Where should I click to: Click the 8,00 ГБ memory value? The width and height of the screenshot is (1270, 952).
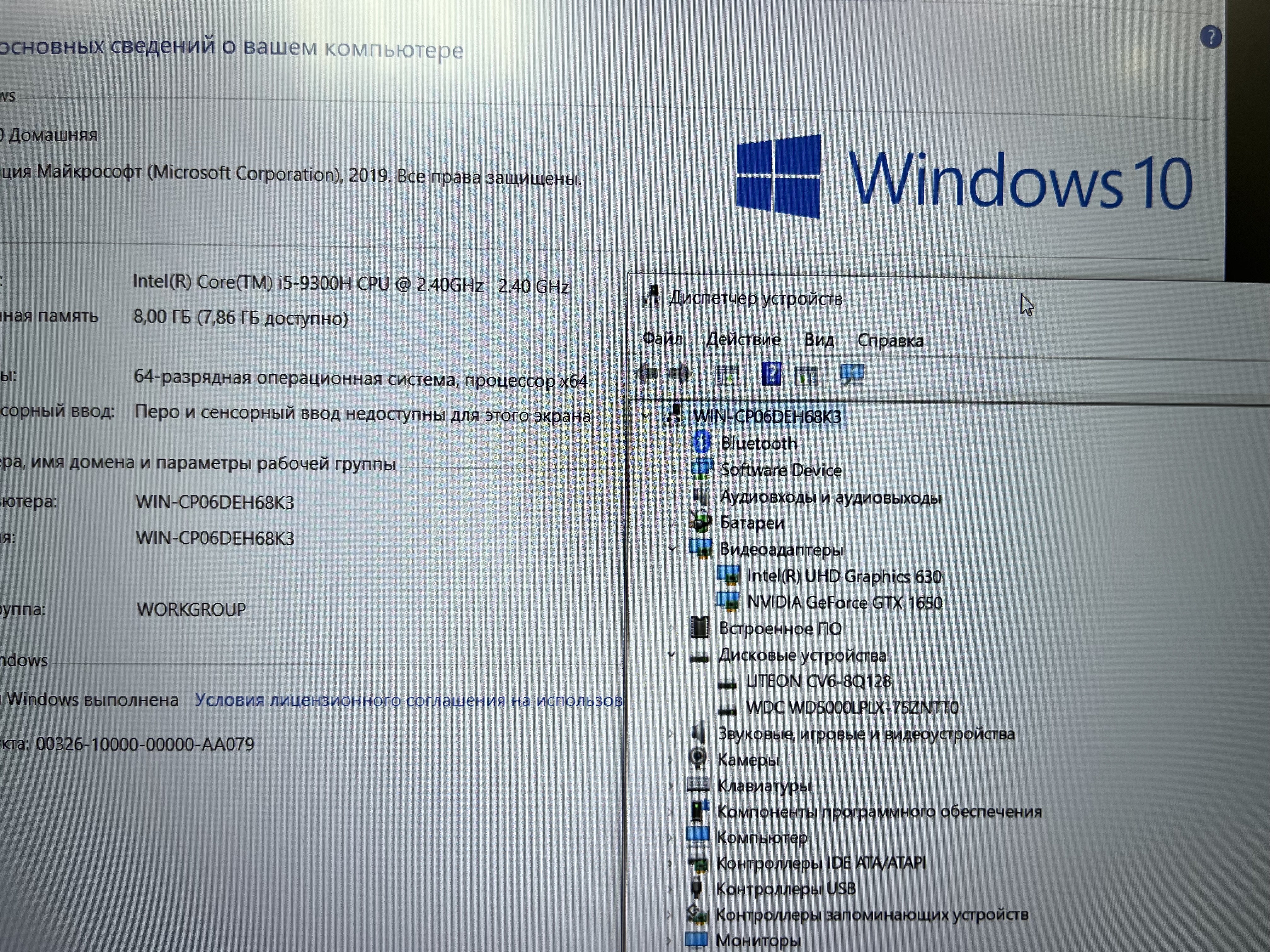[241, 317]
